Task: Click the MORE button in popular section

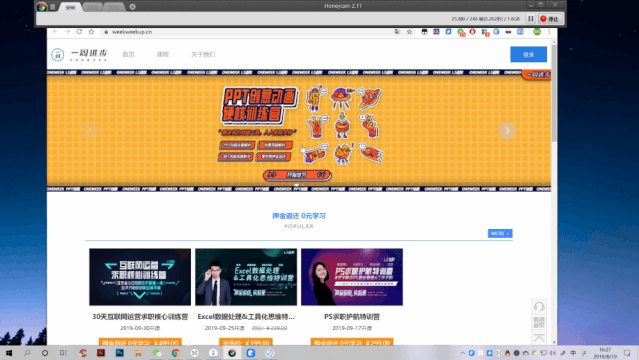Action: 500,233
